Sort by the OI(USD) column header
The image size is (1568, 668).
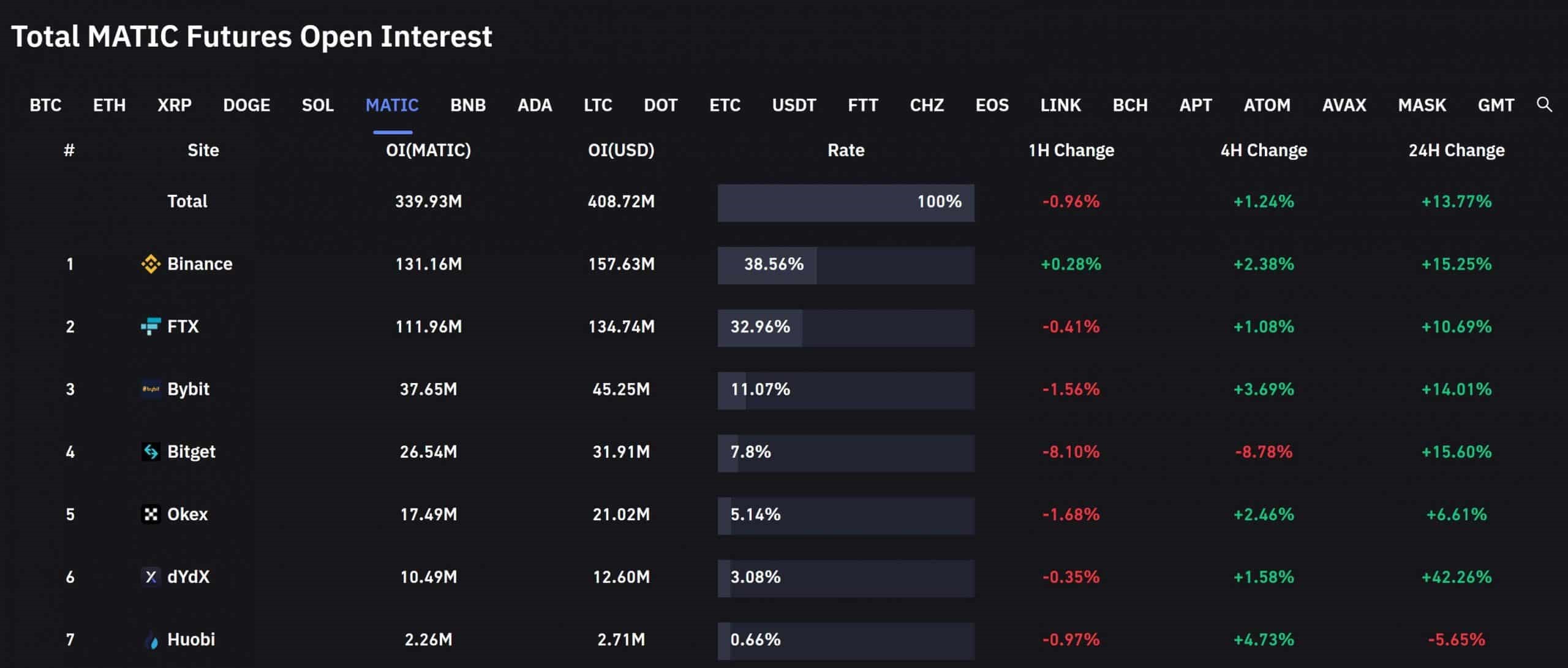(621, 150)
